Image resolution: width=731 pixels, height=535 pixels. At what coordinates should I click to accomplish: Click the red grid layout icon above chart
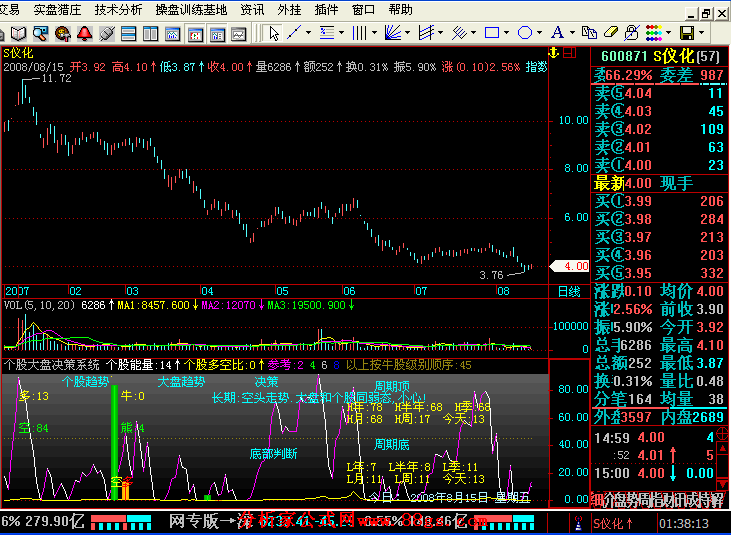pos(570,53)
